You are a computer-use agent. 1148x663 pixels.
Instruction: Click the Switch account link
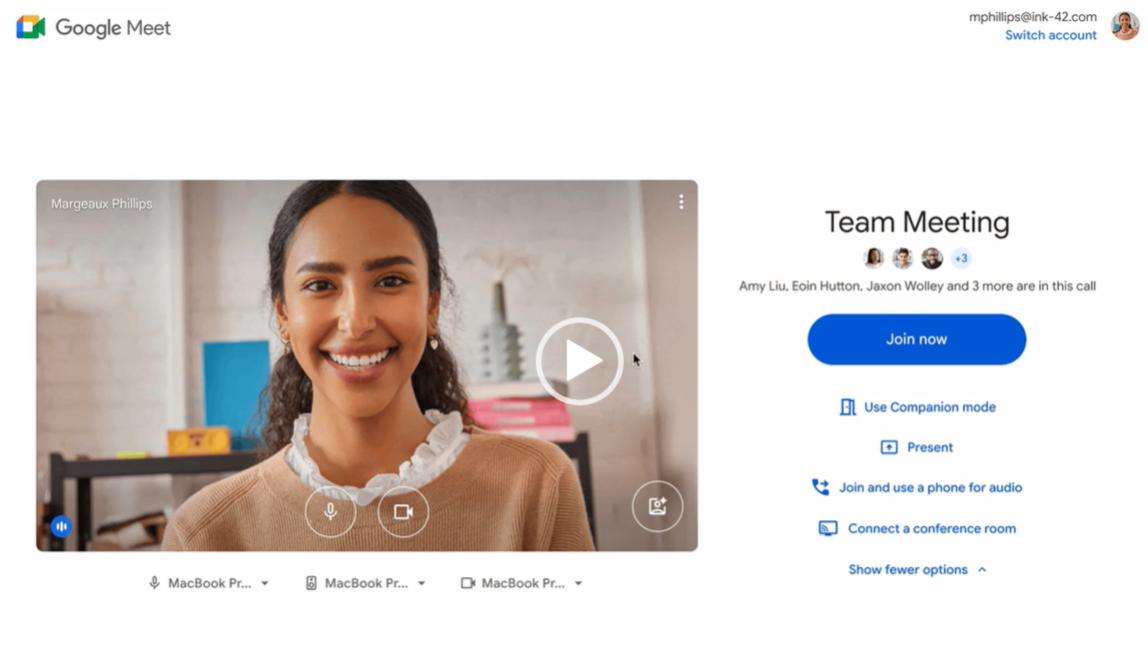point(1051,35)
